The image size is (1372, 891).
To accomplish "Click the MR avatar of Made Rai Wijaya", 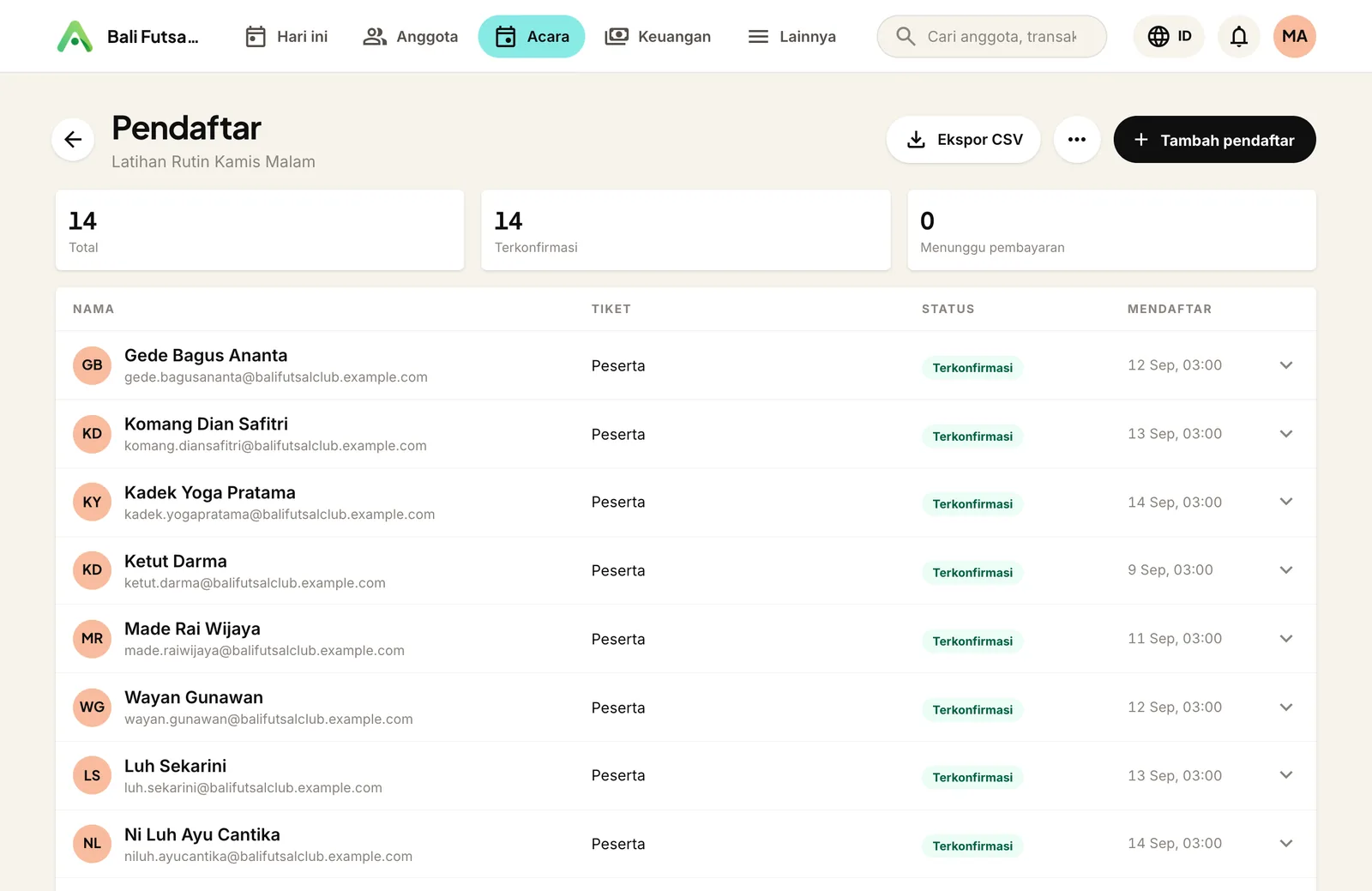I will tap(92, 639).
